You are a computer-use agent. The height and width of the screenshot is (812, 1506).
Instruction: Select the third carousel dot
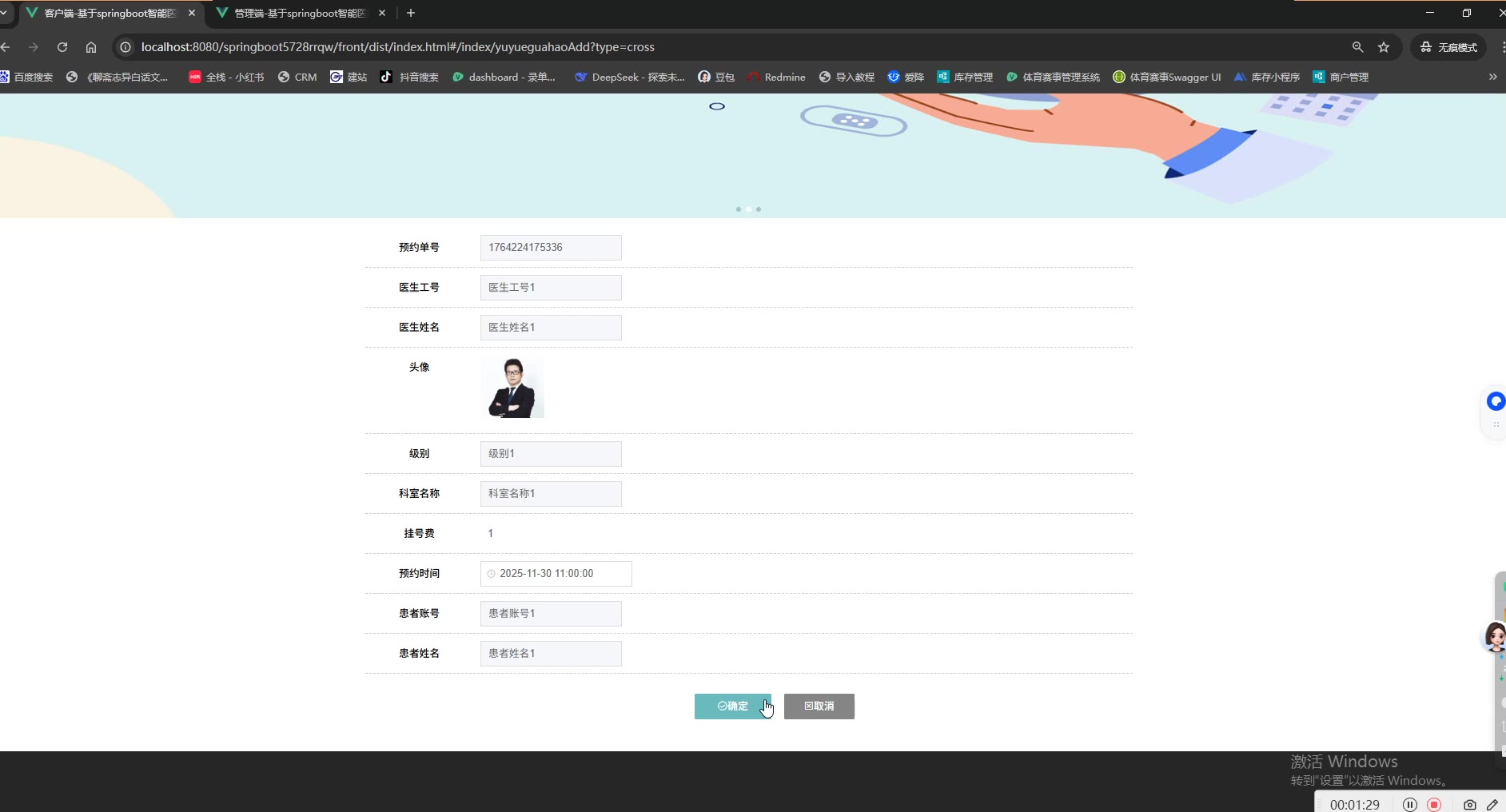tap(759, 209)
